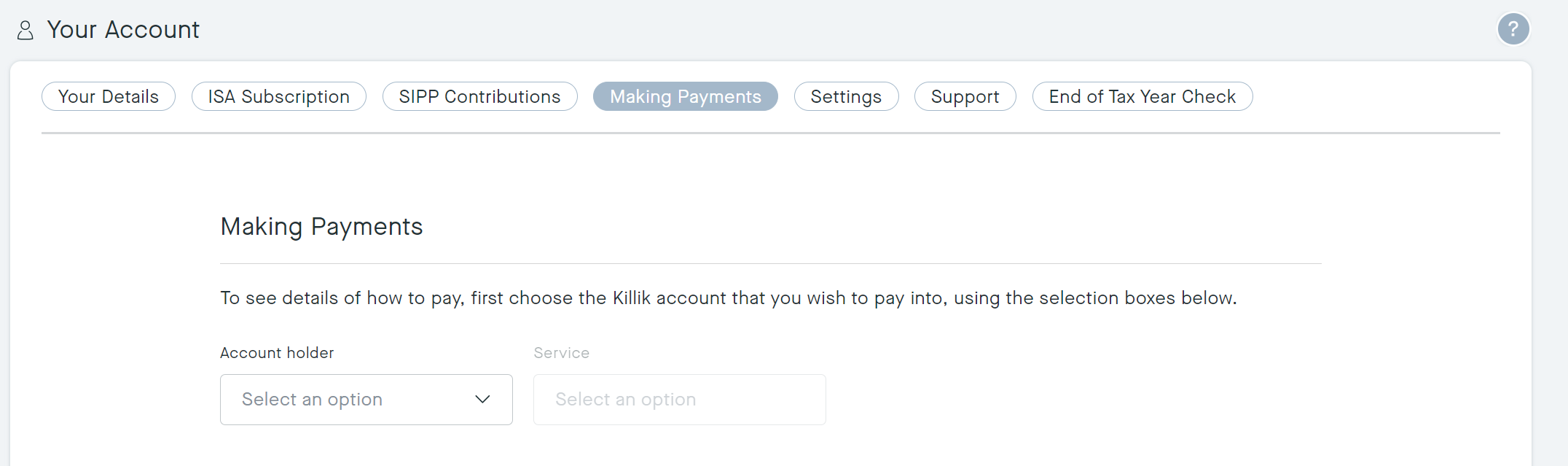Click the Service field label
This screenshot has width=1568, height=466.
coord(561,352)
